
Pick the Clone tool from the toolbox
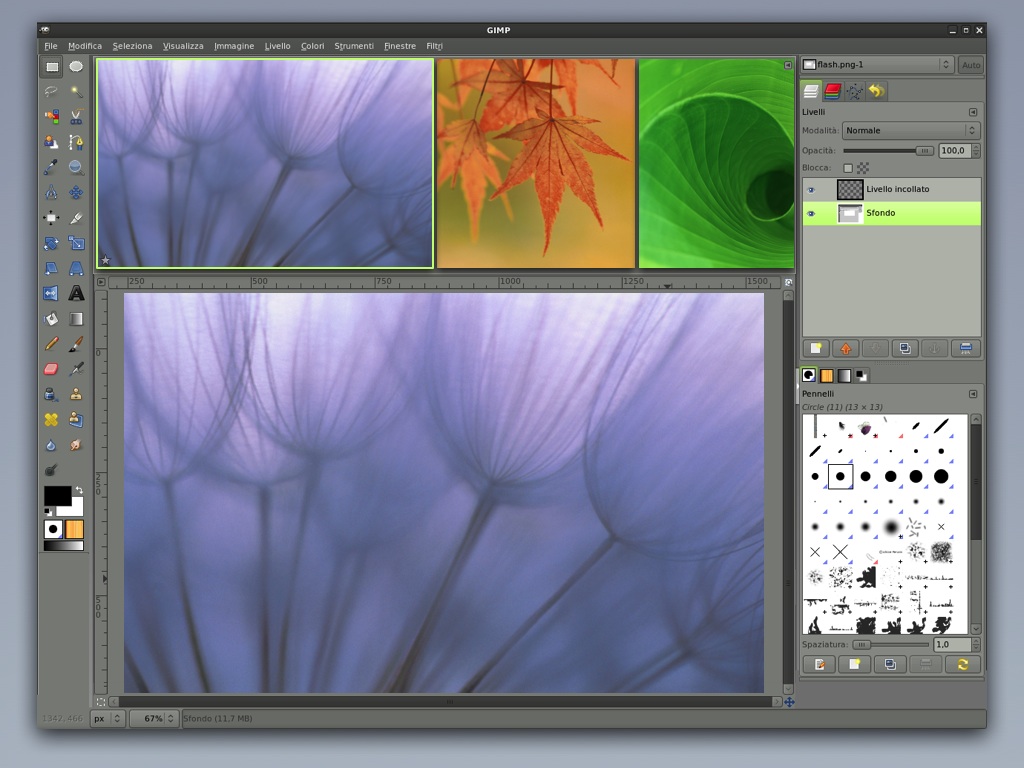pos(77,394)
